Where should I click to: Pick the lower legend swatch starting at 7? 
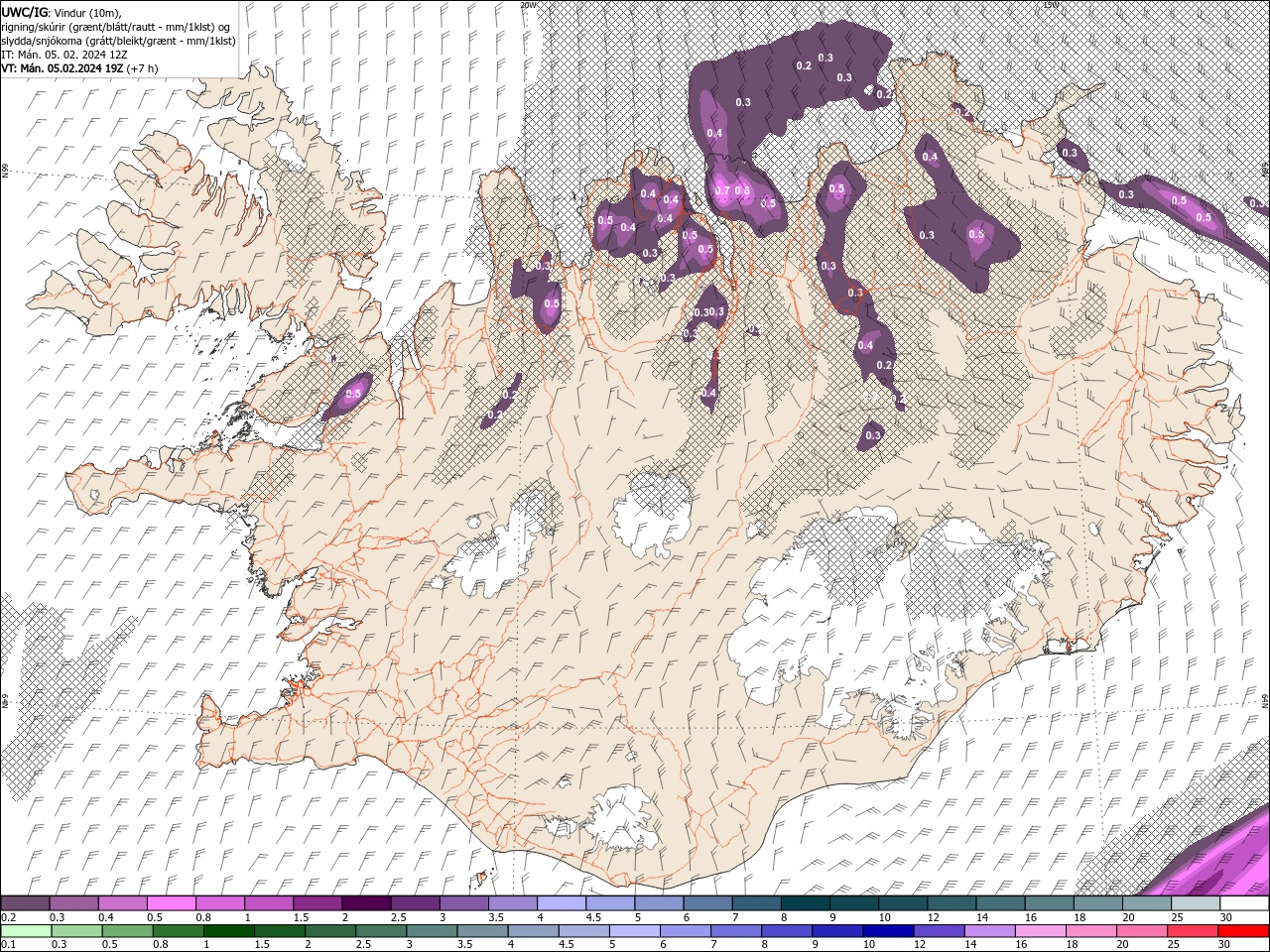[736, 931]
